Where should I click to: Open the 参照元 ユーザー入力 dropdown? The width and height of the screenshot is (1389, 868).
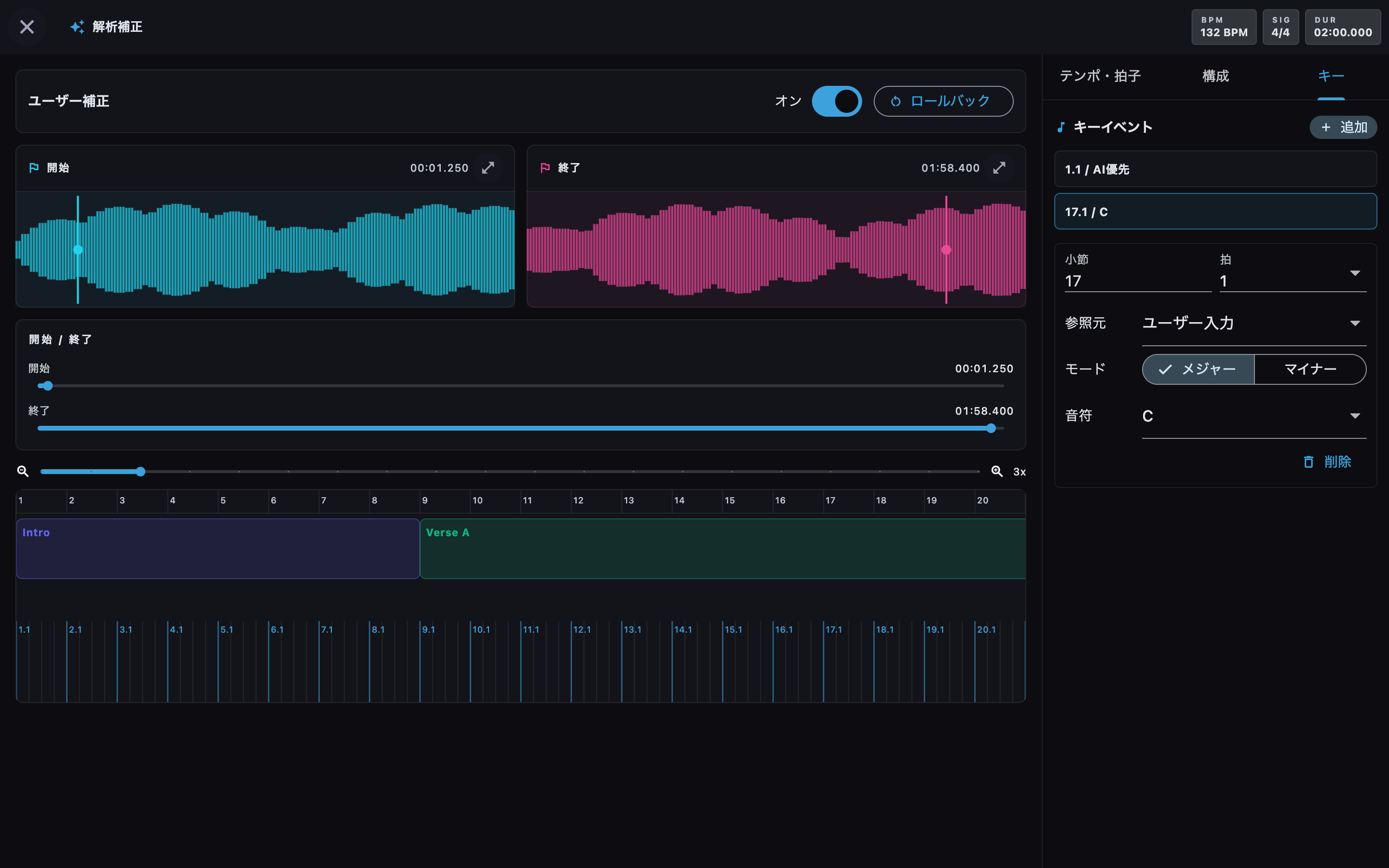point(1253,323)
